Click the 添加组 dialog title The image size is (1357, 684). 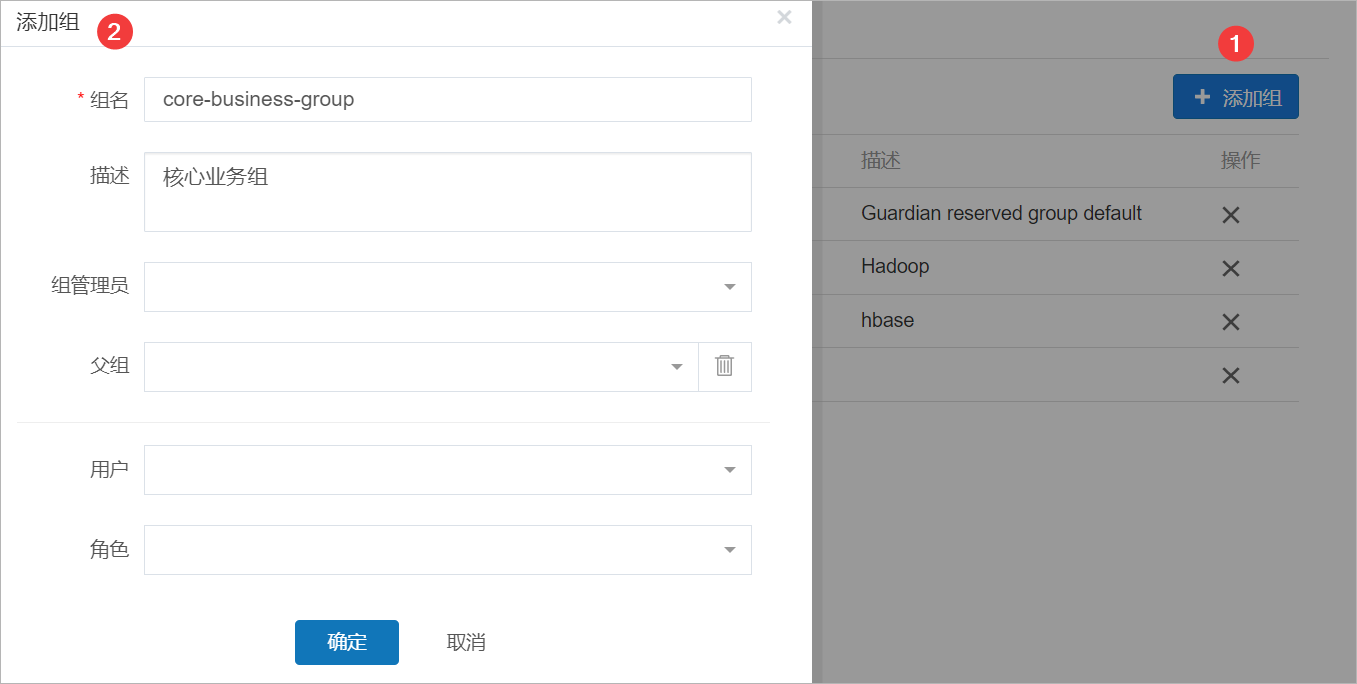click(x=48, y=23)
